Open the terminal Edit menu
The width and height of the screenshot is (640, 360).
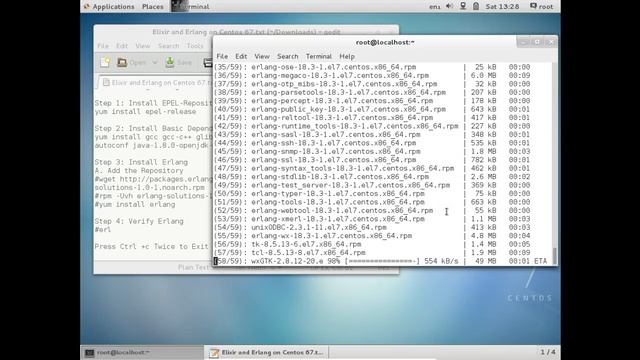[x=241, y=56]
